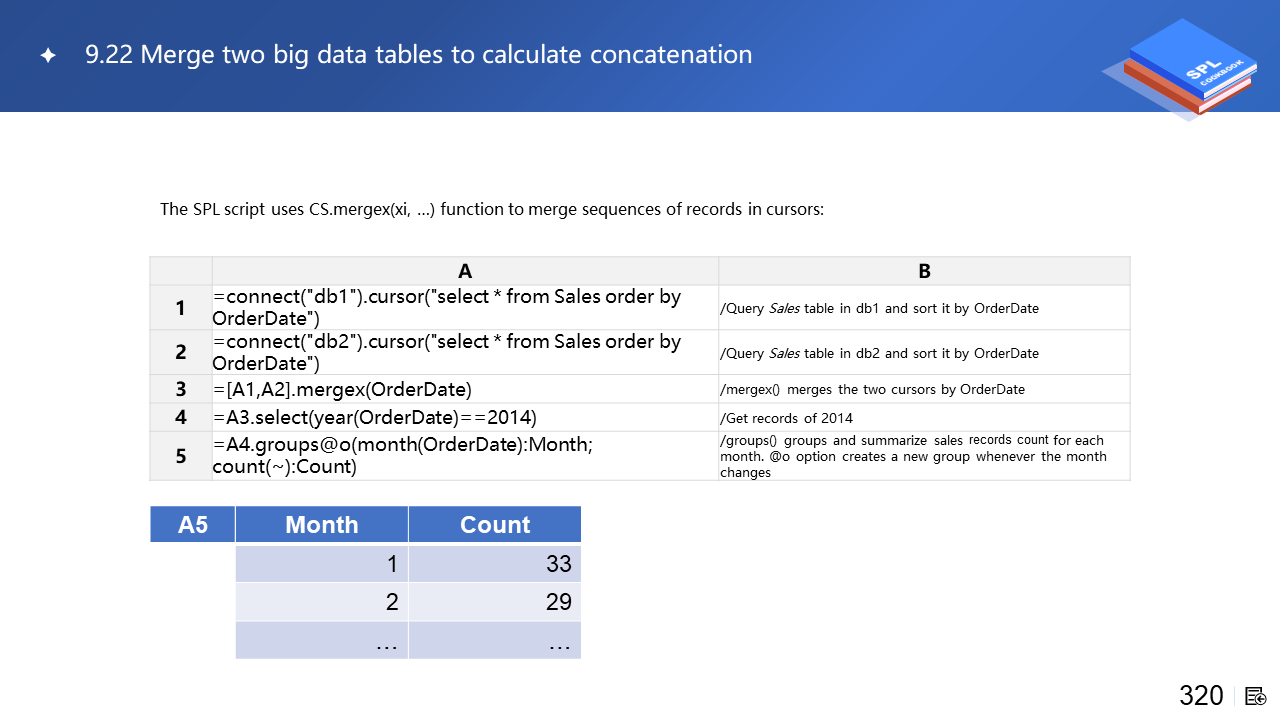Click the A5 label of the result table
Image resolution: width=1280 pixels, height=720 pixels.
[193, 525]
